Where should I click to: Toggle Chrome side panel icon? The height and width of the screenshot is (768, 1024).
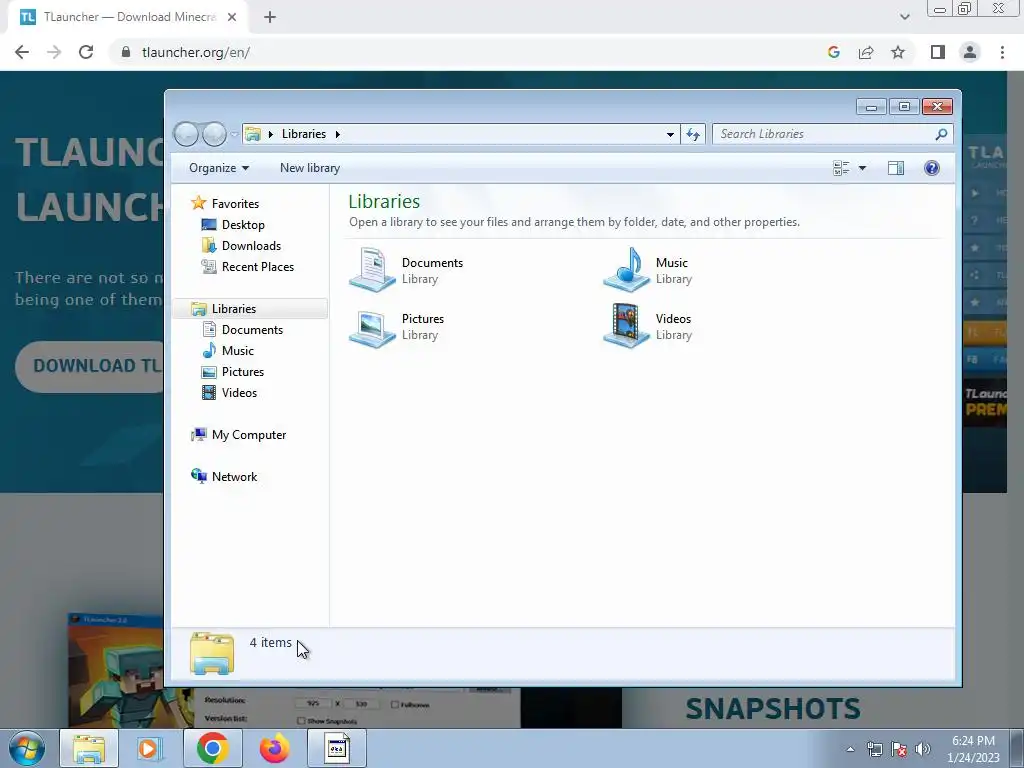(938, 52)
